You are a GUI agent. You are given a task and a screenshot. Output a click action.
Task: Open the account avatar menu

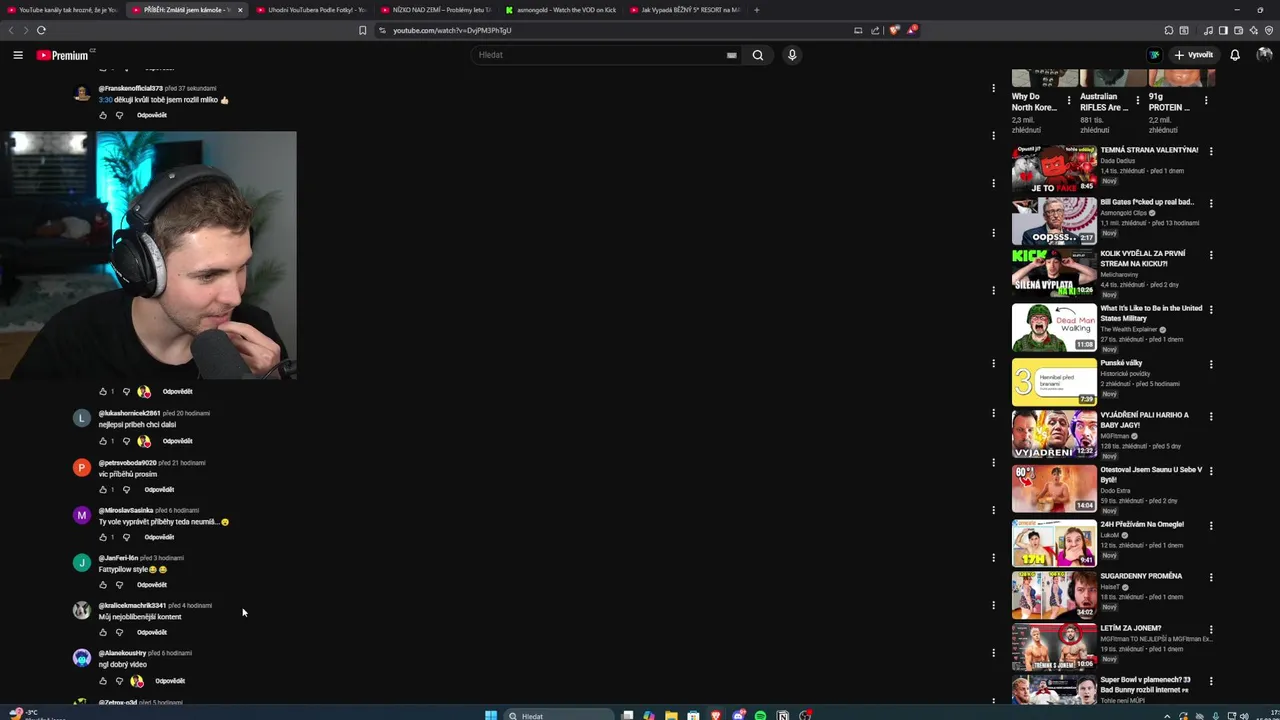click(x=1264, y=55)
